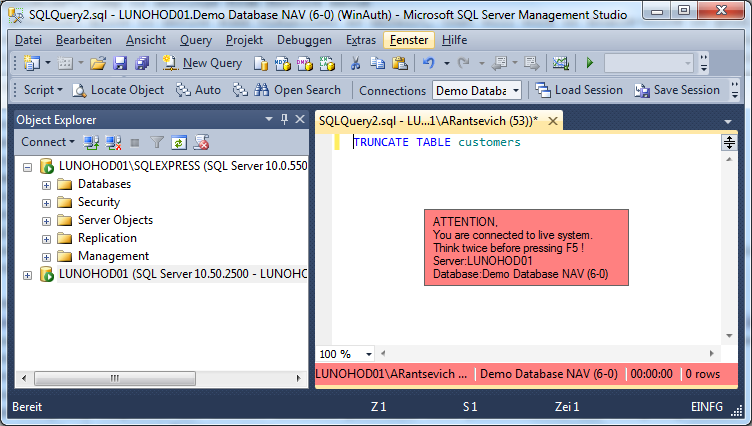Click the Analysis Services DMX Query icon
The height and width of the screenshot is (426, 752).
[x=305, y=63]
